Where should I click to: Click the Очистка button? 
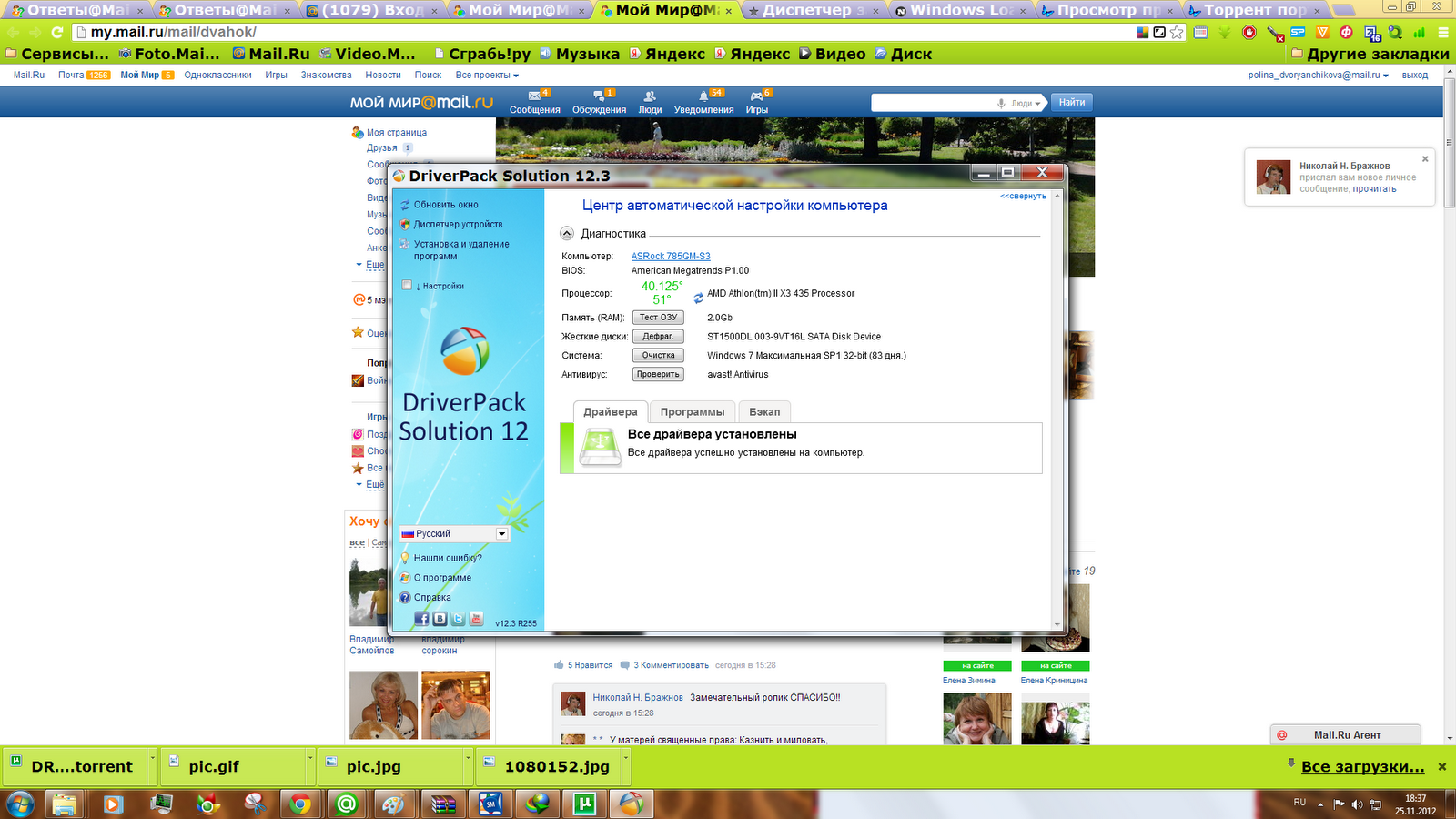click(658, 356)
